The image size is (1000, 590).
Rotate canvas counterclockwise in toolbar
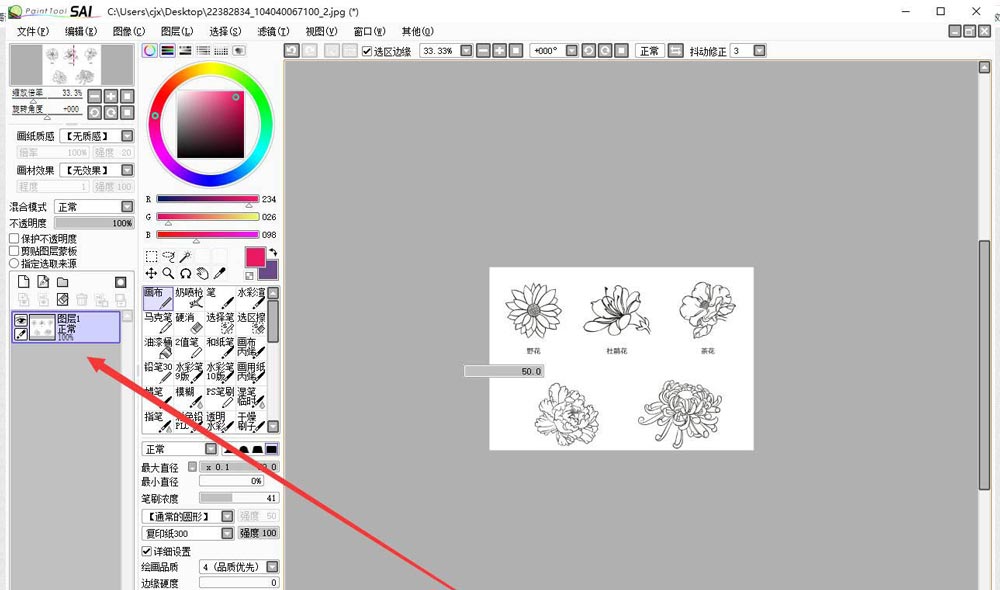[589, 50]
